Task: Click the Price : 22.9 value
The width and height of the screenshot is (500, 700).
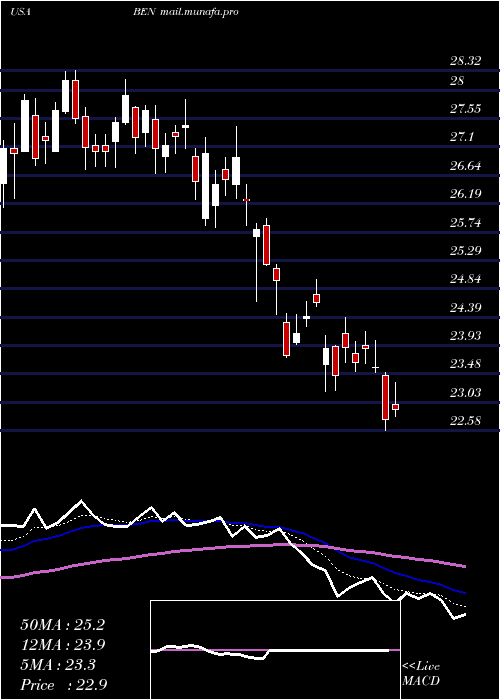Action: [63, 685]
